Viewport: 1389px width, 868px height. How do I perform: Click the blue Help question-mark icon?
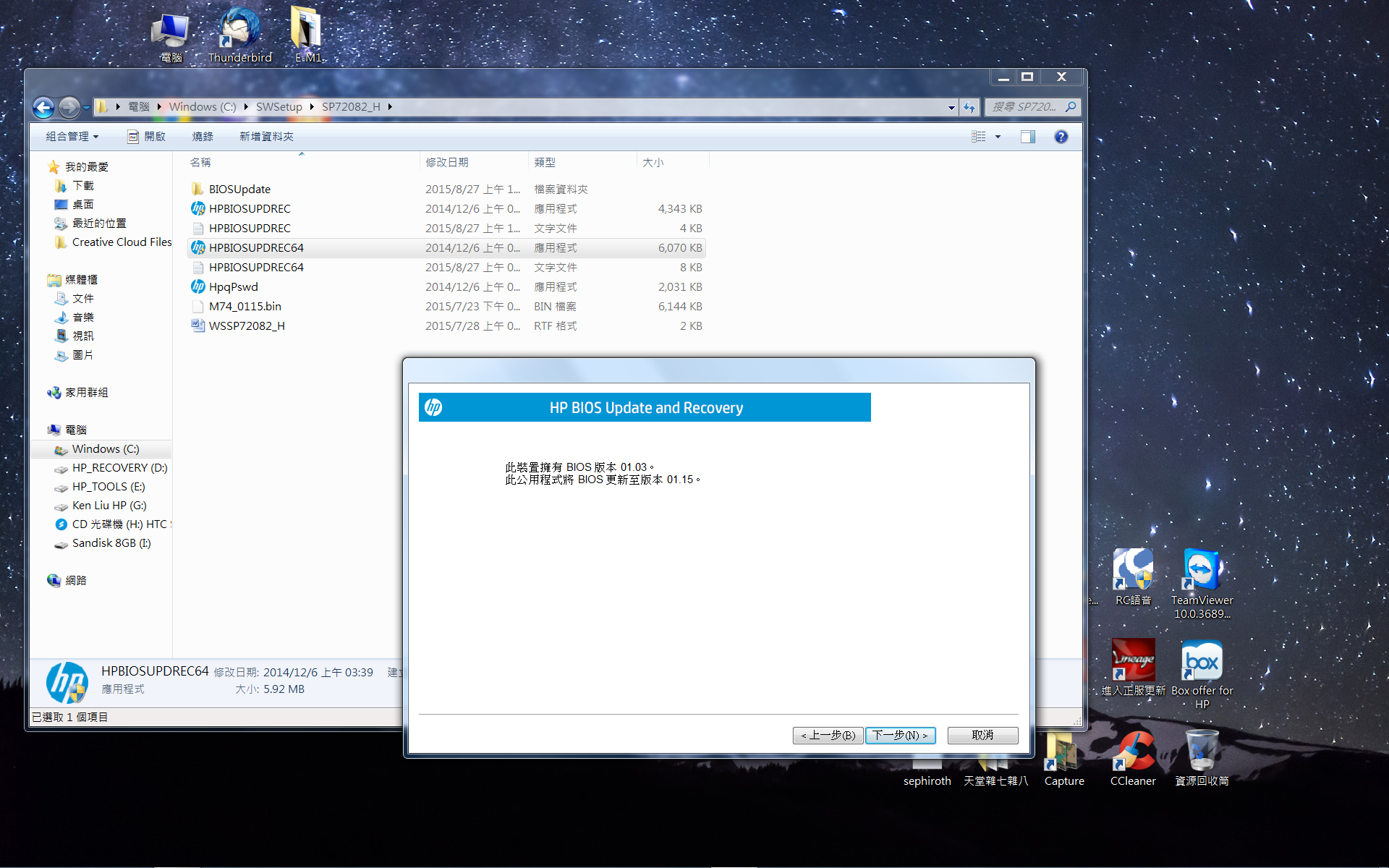point(1061,137)
